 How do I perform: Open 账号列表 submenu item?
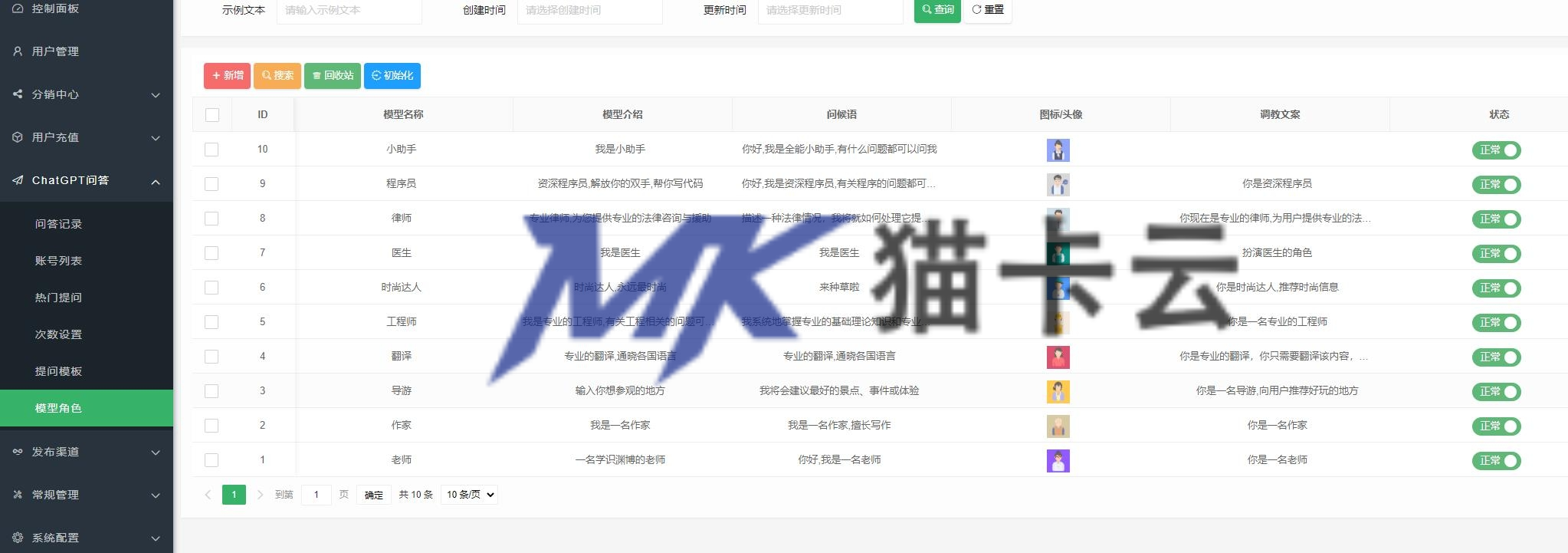(x=87, y=261)
